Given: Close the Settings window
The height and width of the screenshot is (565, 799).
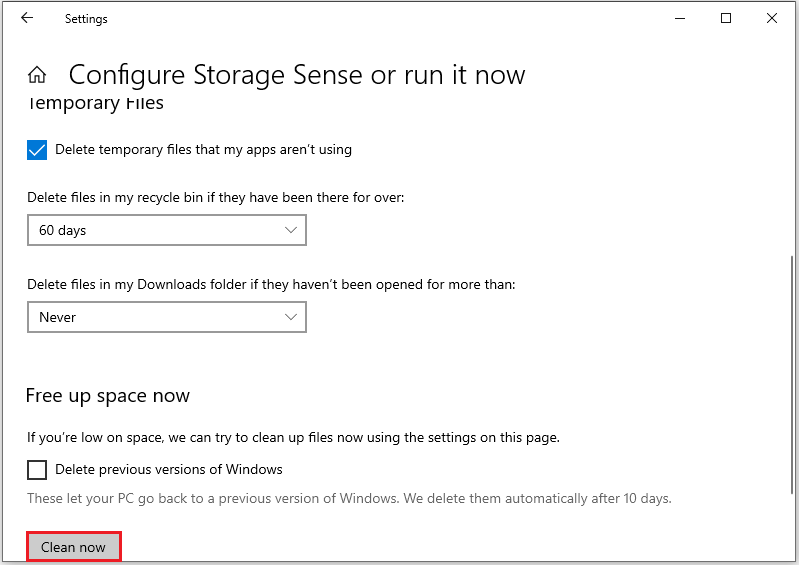Looking at the screenshot, I should point(772,18).
